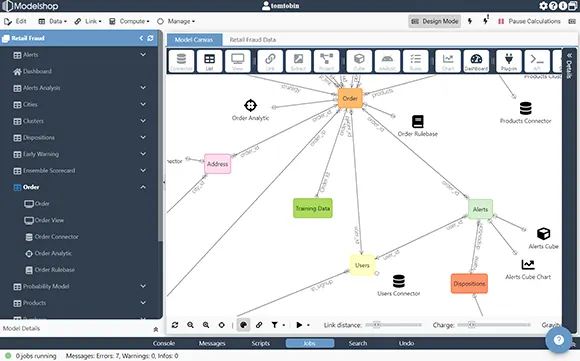Viewport: 580px width, 361px height.
Task: Click the Alerts Cube node icon
Action: pyautogui.click(x=543, y=234)
